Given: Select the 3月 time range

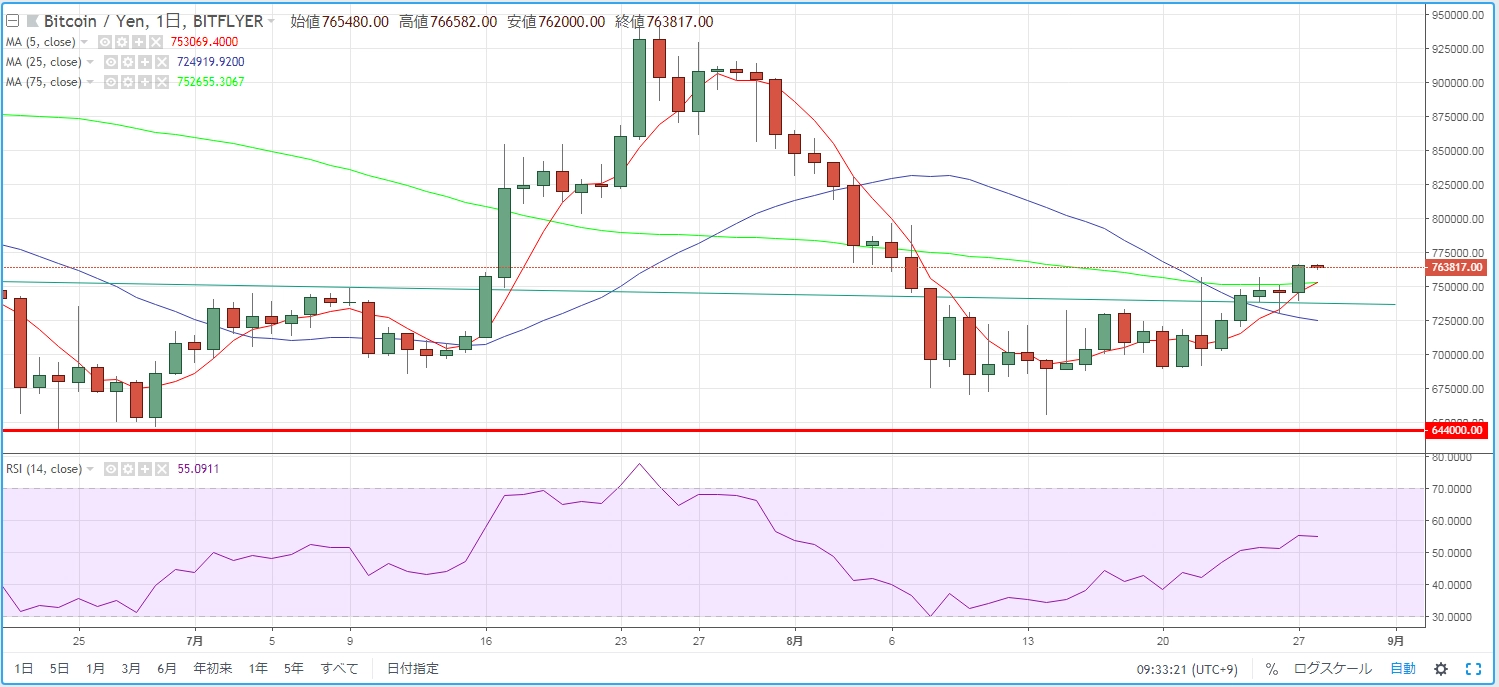Looking at the screenshot, I should pyautogui.click(x=131, y=669).
